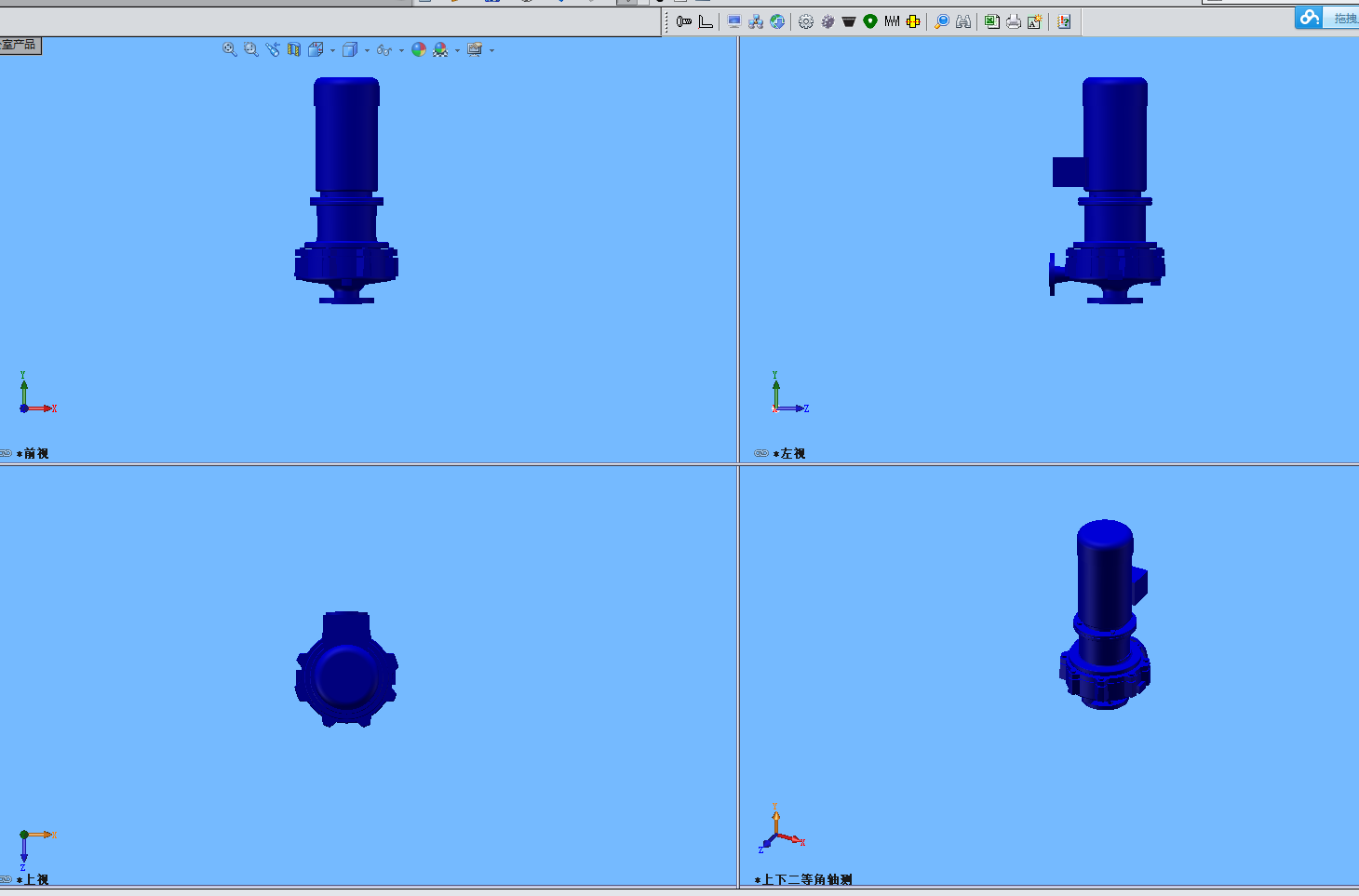Image resolution: width=1359 pixels, height=896 pixels.
Task: Click the binoculars find icon
Action: (963, 21)
